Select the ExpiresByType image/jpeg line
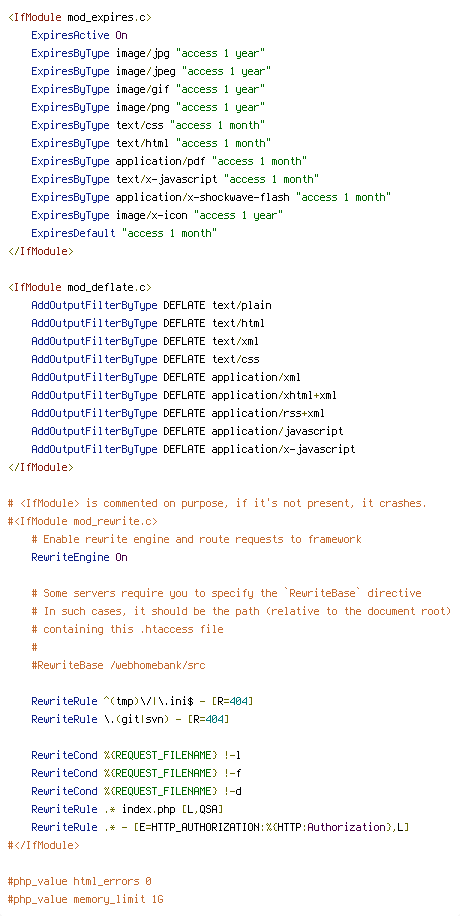460x916 pixels. pyautogui.click(x=151, y=71)
